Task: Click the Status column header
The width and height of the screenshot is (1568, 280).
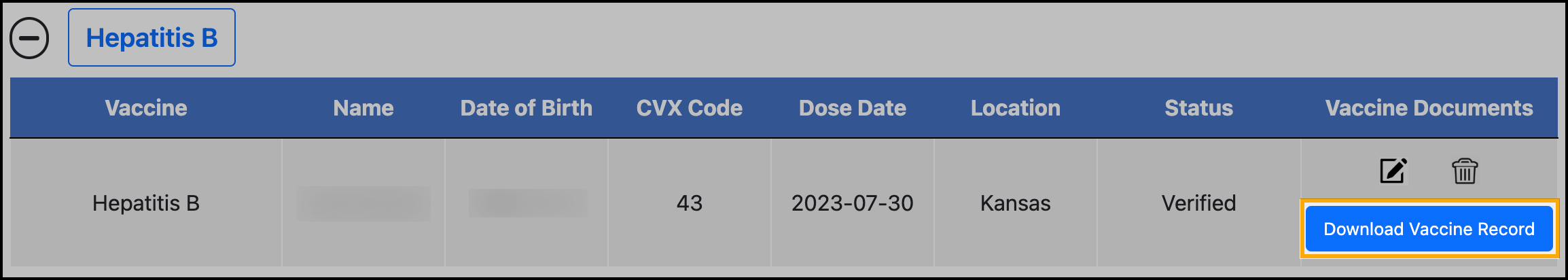Action: [x=1198, y=108]
